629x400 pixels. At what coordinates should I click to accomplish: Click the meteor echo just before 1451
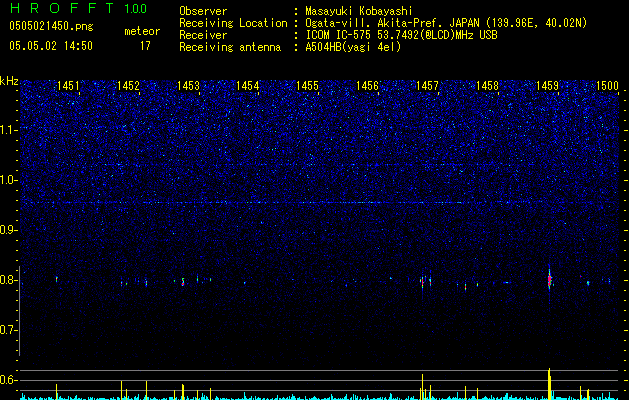57,279
